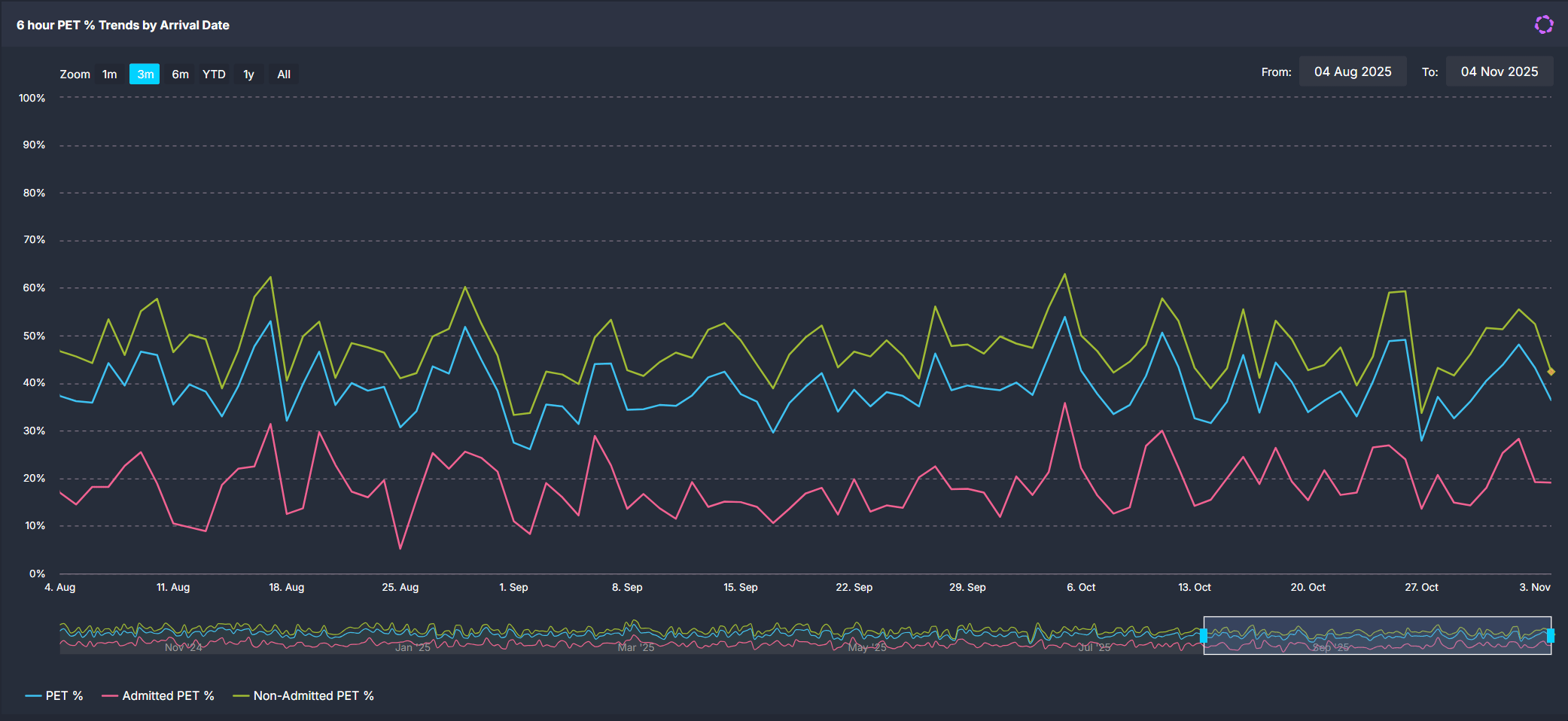
Task: Click the purple loading spinner icon
Action: 1543,25
